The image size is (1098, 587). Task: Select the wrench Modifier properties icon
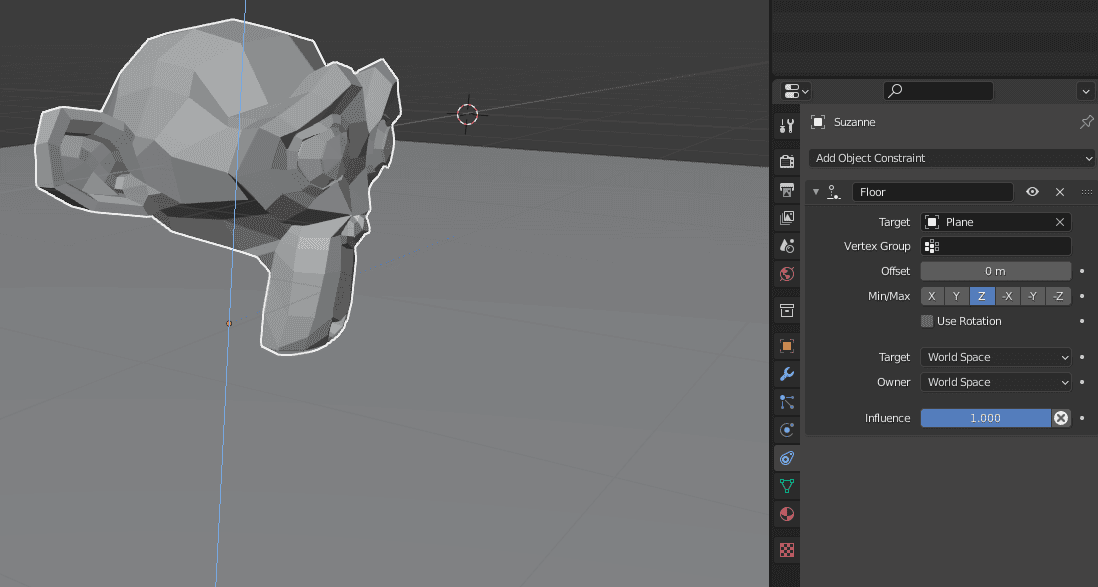pos(786,373)
